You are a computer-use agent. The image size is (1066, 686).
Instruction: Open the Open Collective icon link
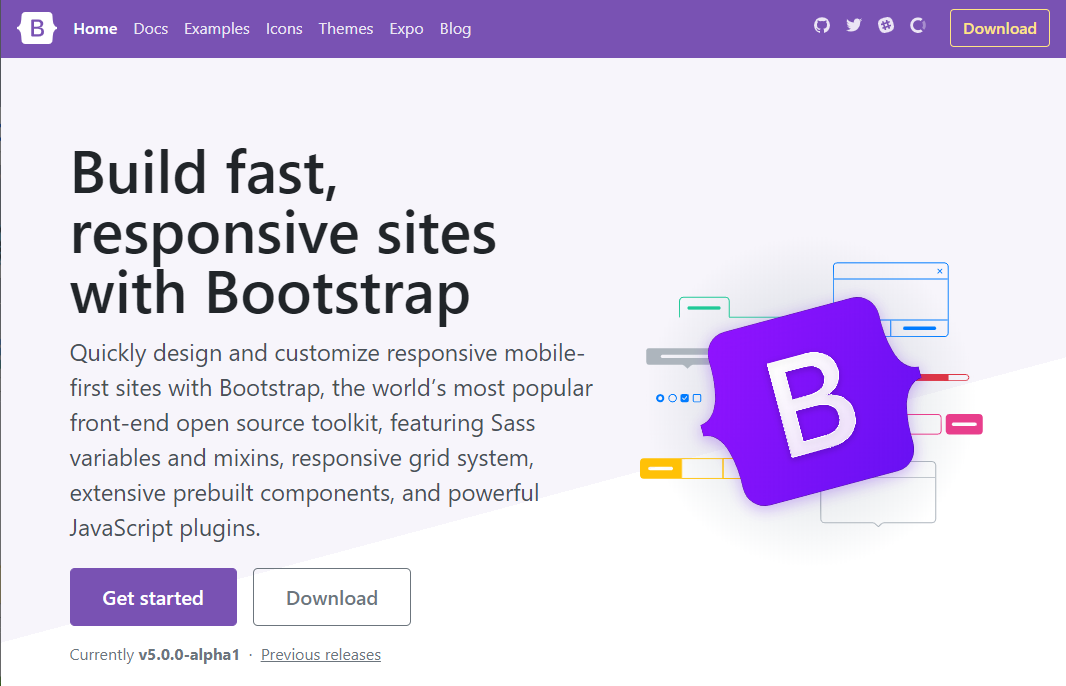(x=918, y=26)
